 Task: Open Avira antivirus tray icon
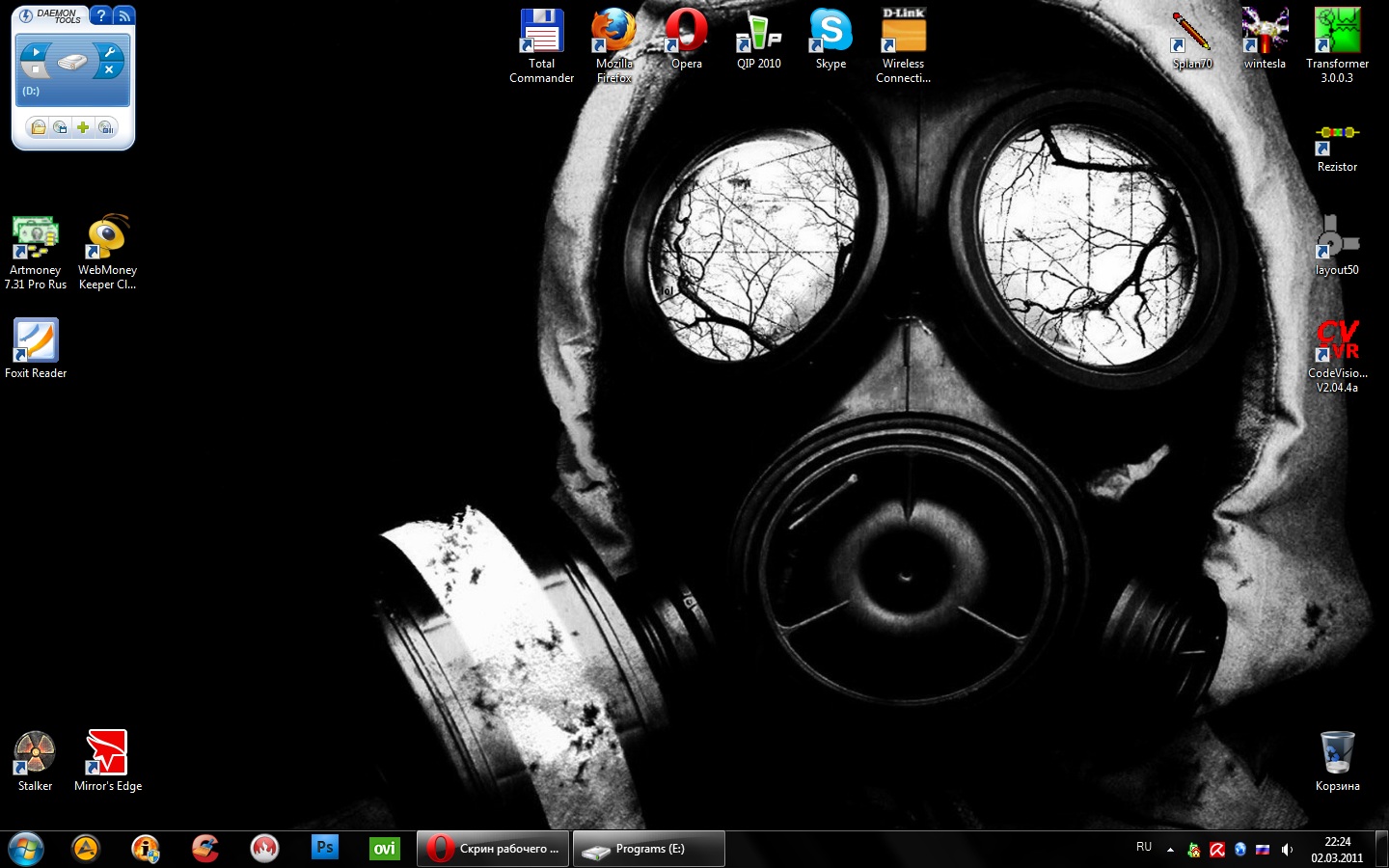(x=1217, y=850)
